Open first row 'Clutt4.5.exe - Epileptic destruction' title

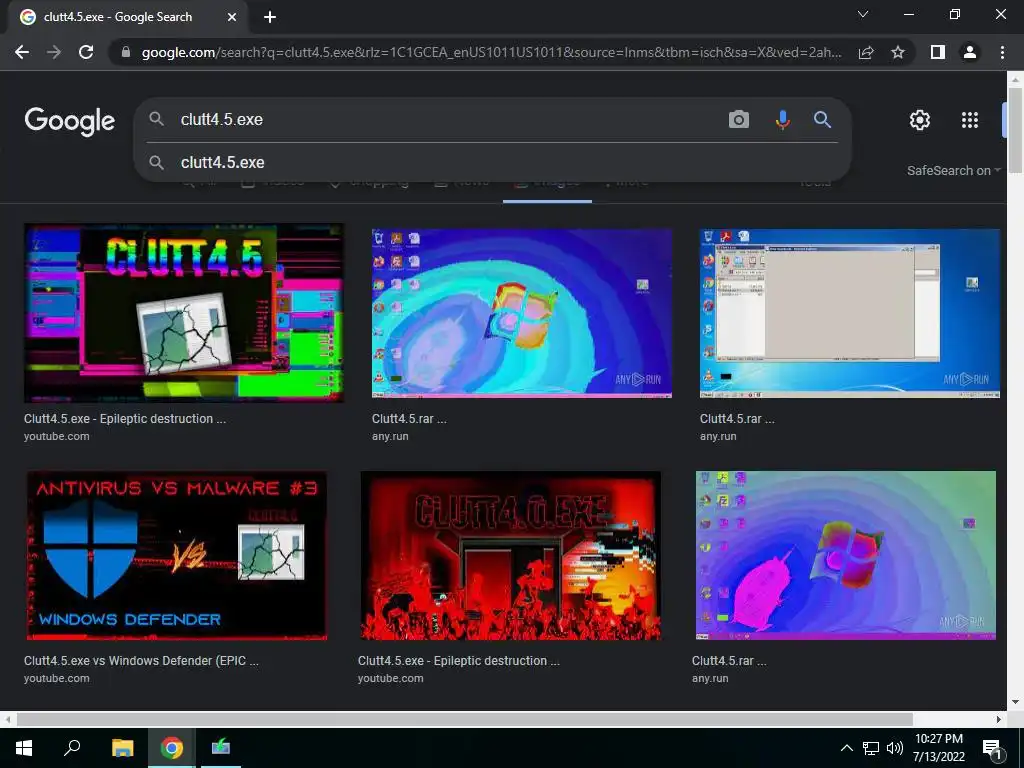(125, 419)
